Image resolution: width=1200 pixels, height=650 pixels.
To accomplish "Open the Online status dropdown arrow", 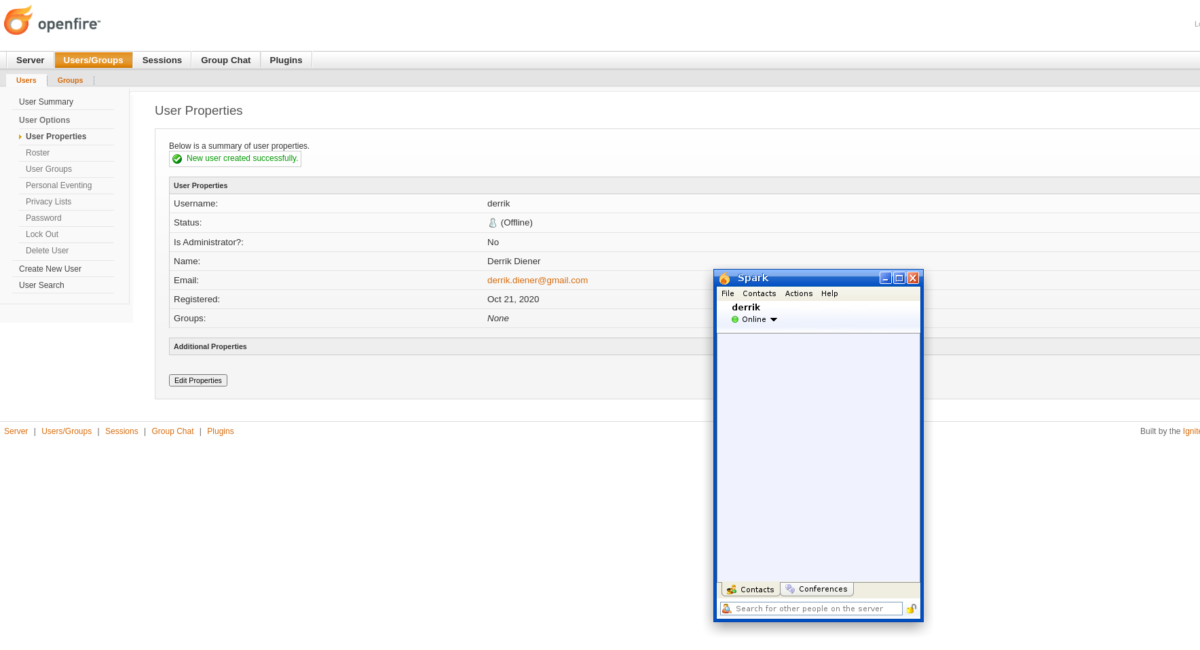I will pos(774,320).
